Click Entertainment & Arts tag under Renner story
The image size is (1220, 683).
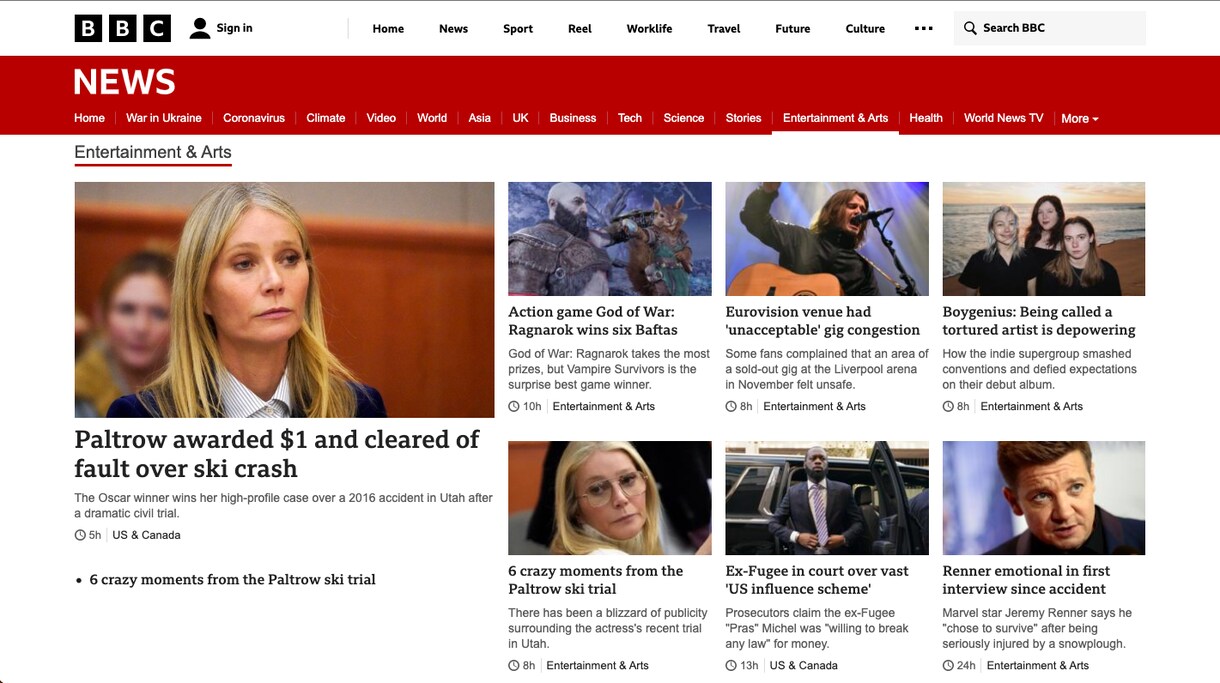(1038, 665)
